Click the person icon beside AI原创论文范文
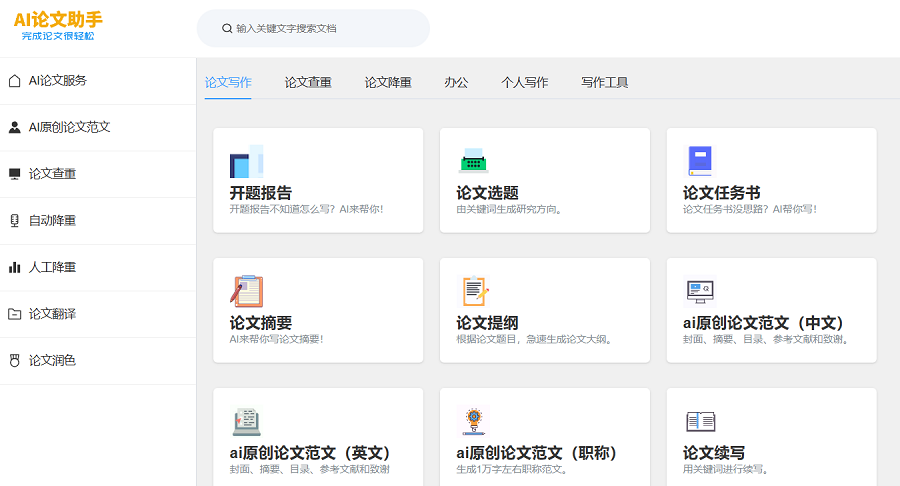 15,127
